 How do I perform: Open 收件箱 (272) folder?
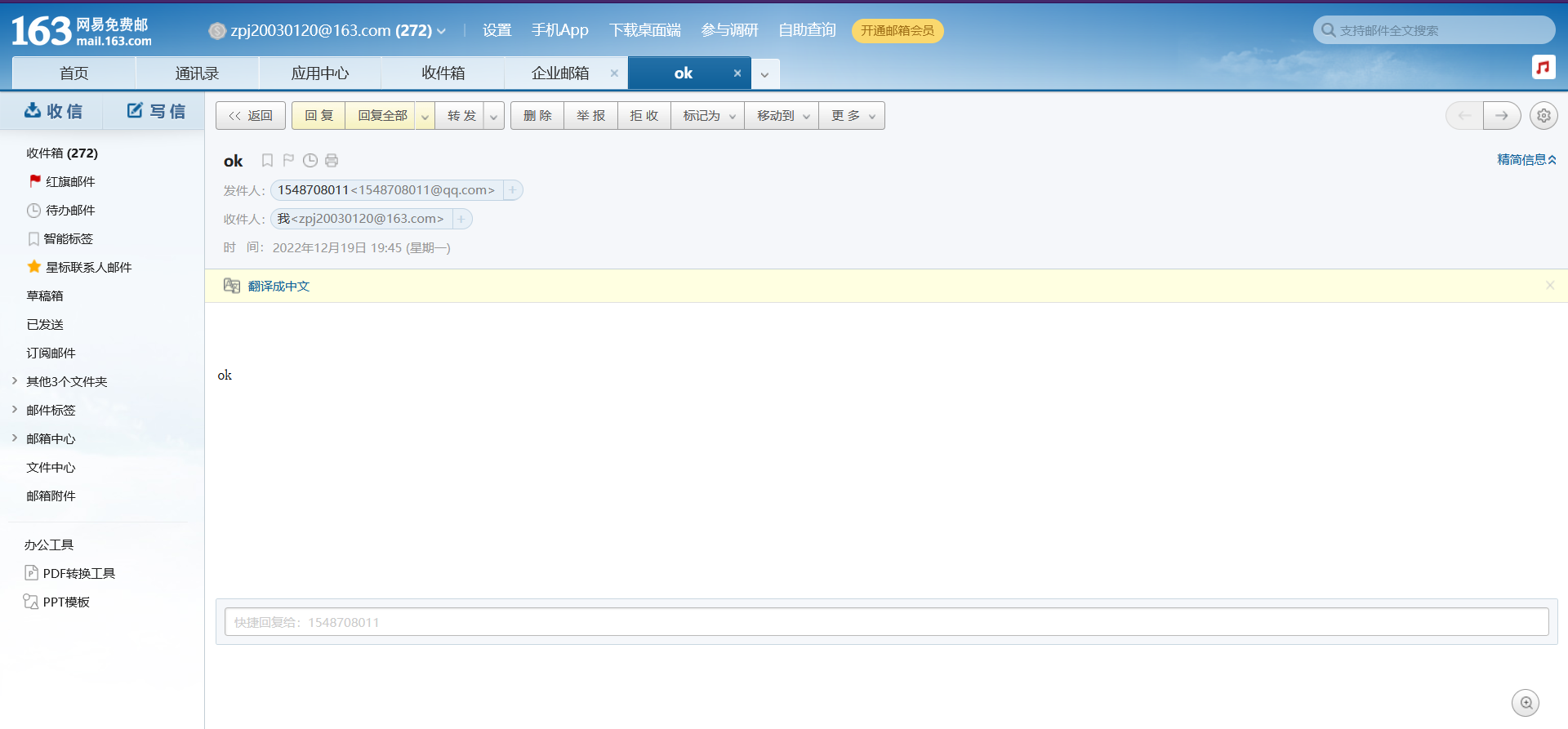pyautogui.click(x=62, y=153)
